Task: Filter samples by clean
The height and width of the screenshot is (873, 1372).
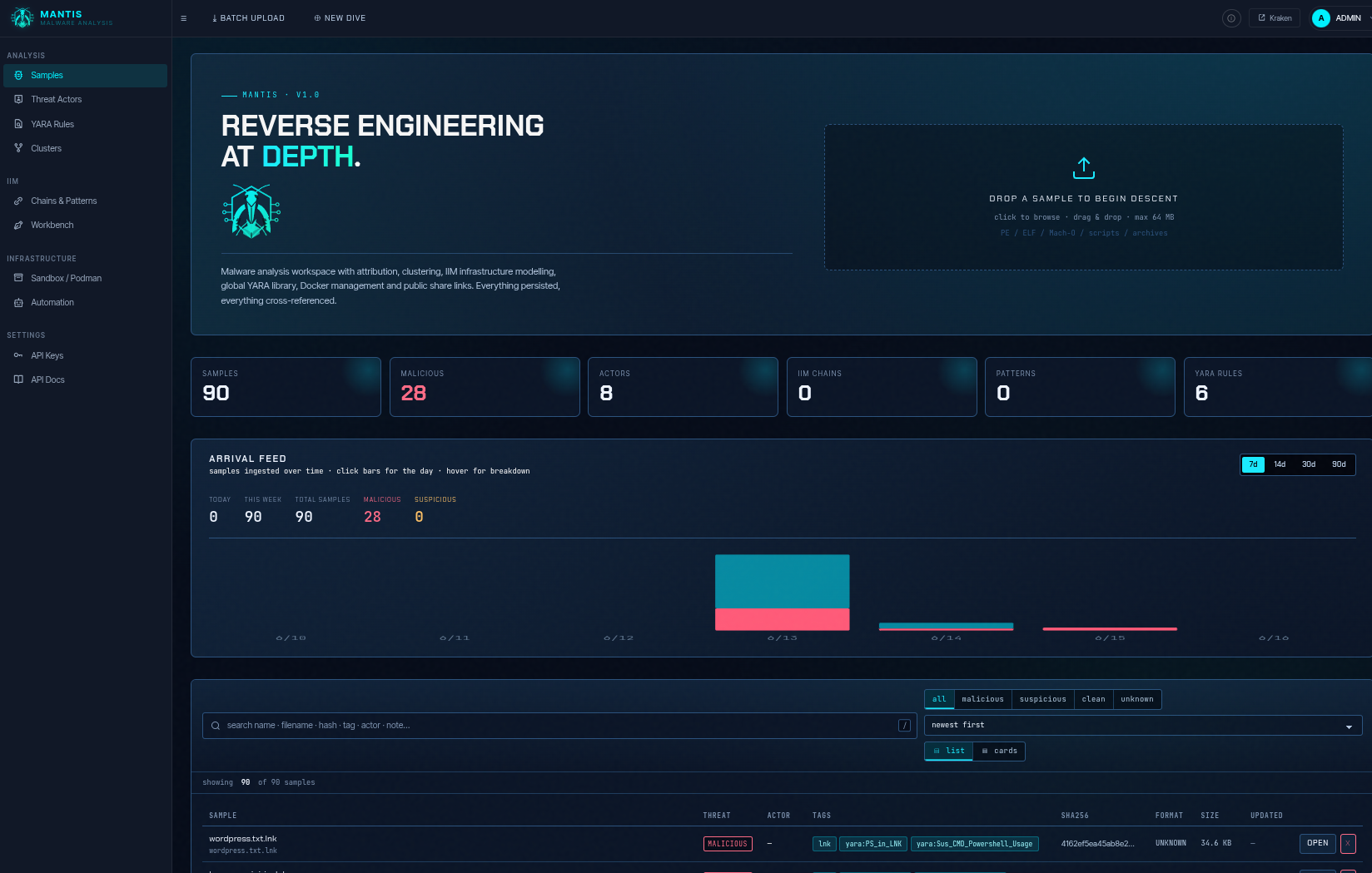Action: 1093,700
